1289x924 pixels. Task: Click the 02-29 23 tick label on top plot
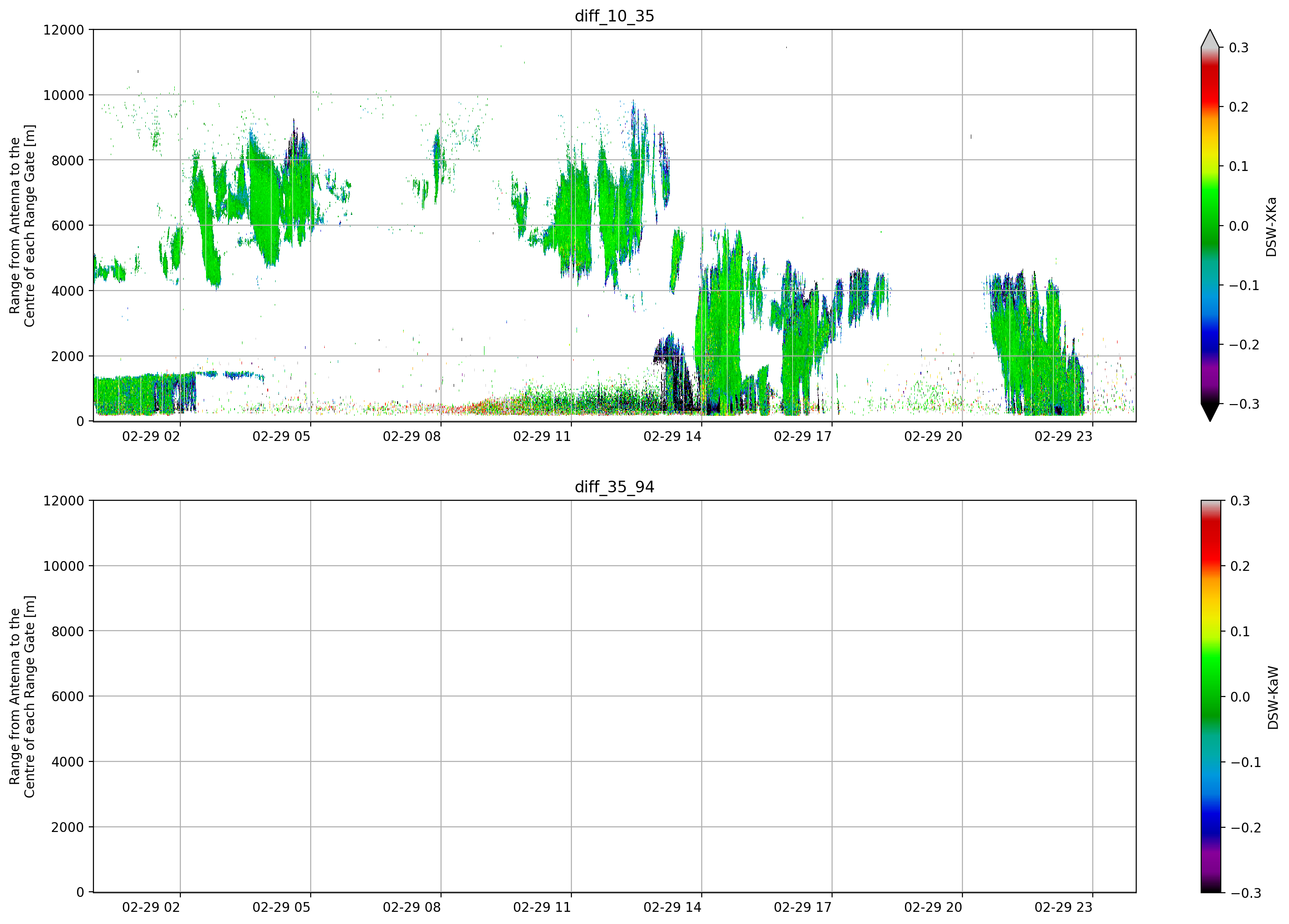1063,436
